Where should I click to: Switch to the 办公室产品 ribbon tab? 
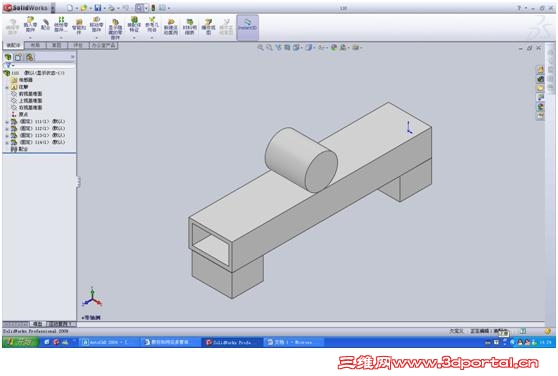pyautogui.click(x=104, y=45)
